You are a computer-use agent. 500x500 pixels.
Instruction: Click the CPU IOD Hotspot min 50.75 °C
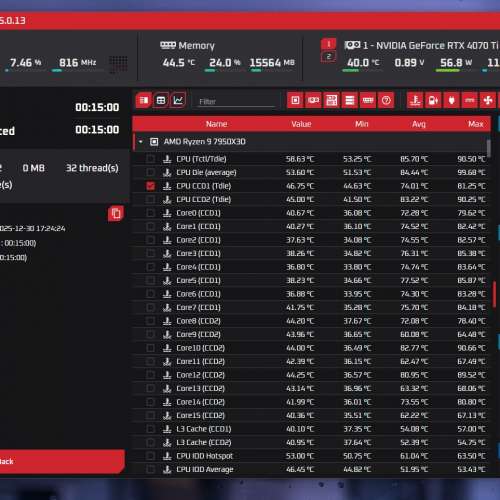(357, 456)
